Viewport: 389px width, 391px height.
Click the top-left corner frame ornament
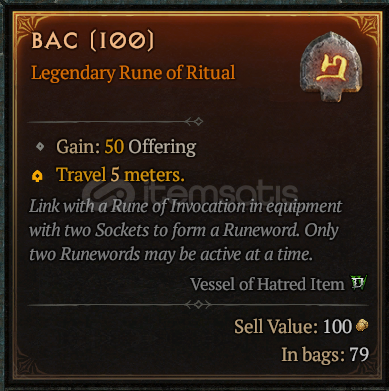pyautogui.click(x=26, y=25)
